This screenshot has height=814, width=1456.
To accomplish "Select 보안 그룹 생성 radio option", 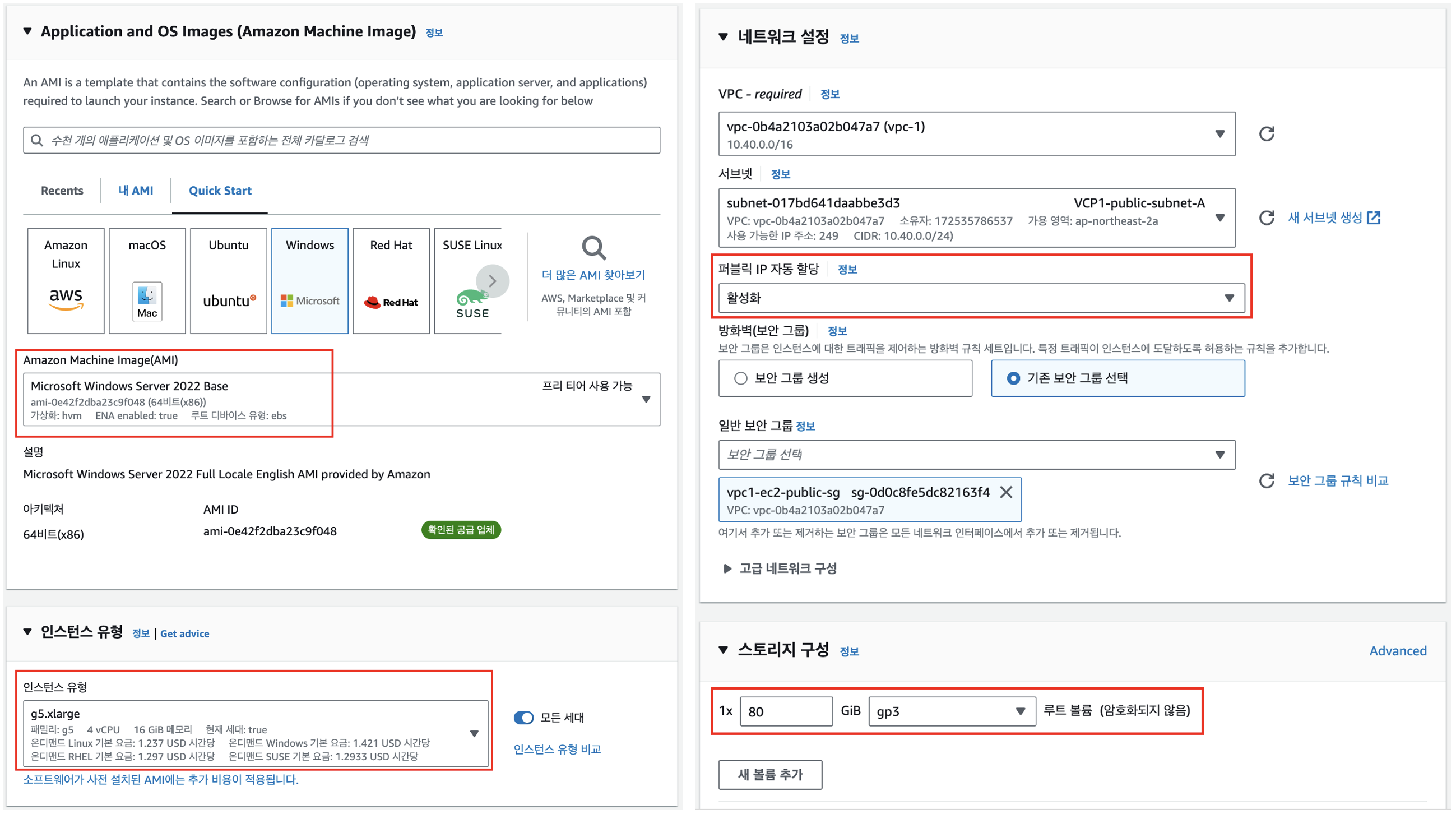I will click(740, 378).
